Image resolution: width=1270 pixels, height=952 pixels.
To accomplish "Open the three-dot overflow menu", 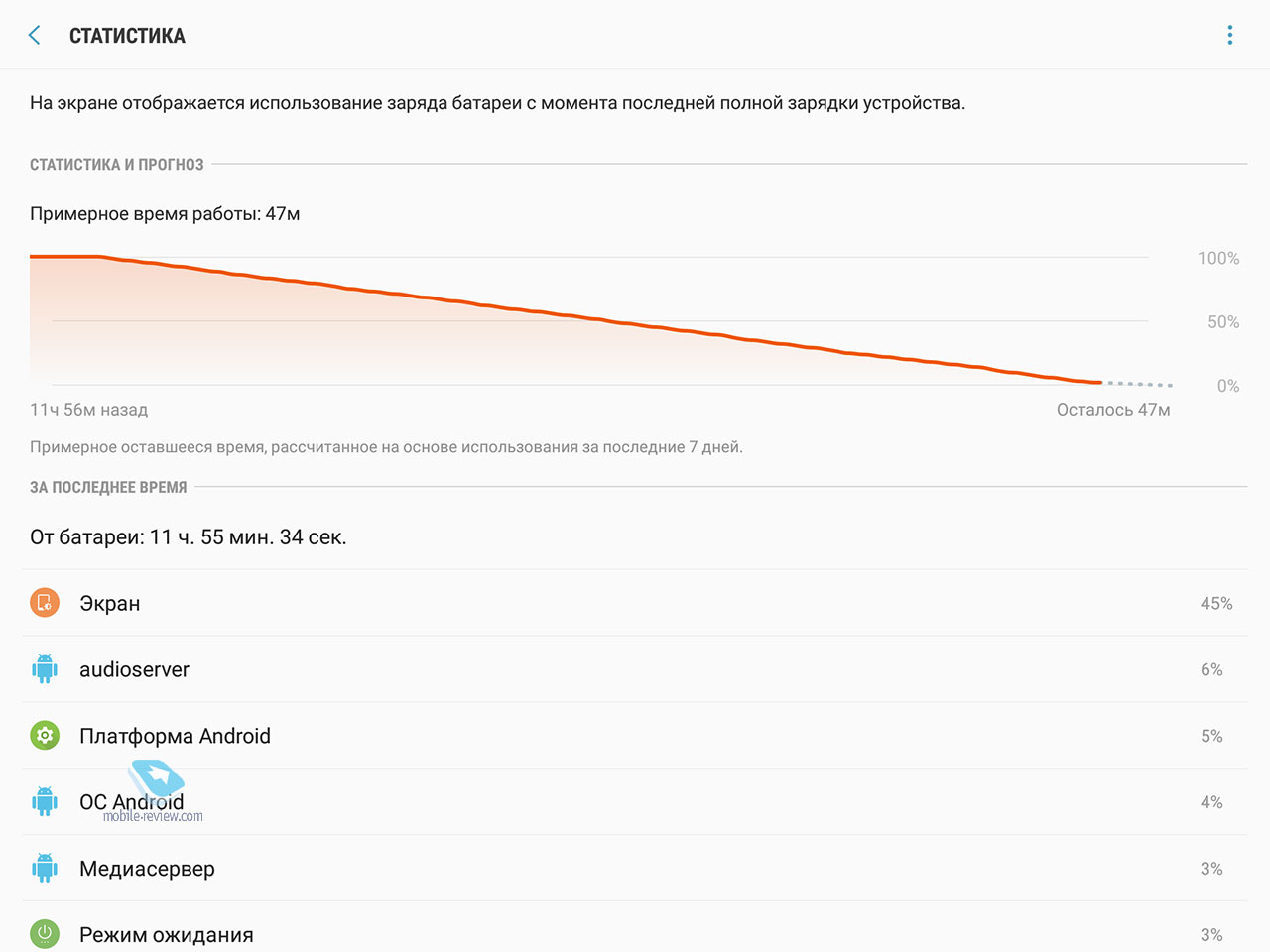I will click(x=1230, y=35).
